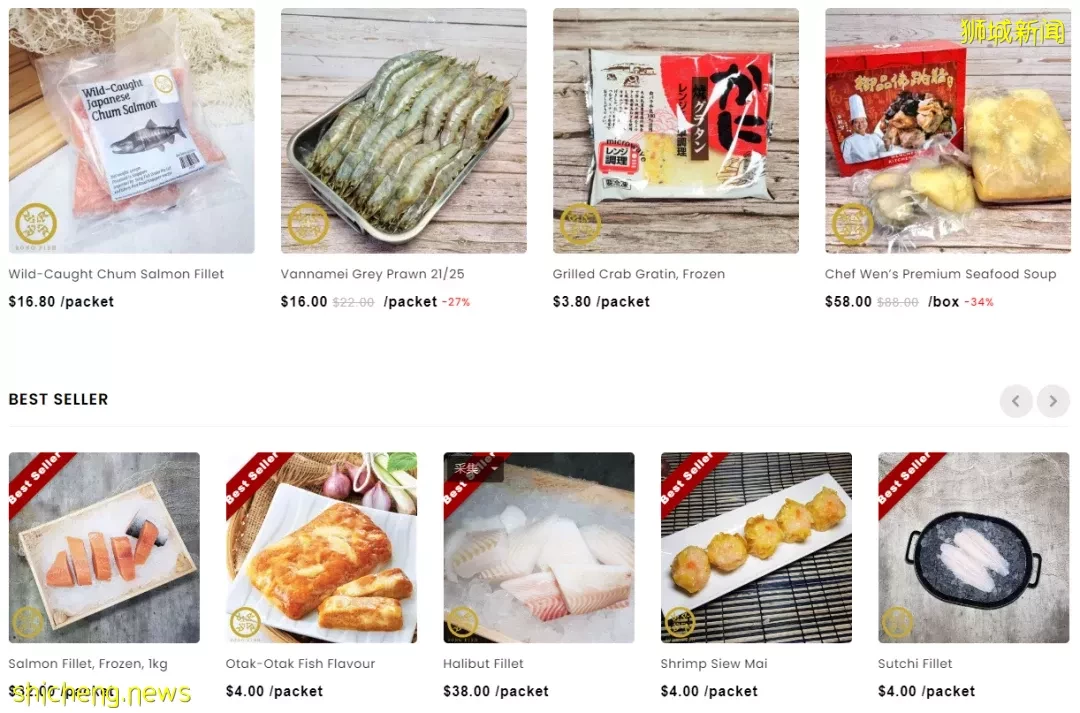Click the Sutchi Fillet product name
The image size is (1080, 713).
point(915,663)
